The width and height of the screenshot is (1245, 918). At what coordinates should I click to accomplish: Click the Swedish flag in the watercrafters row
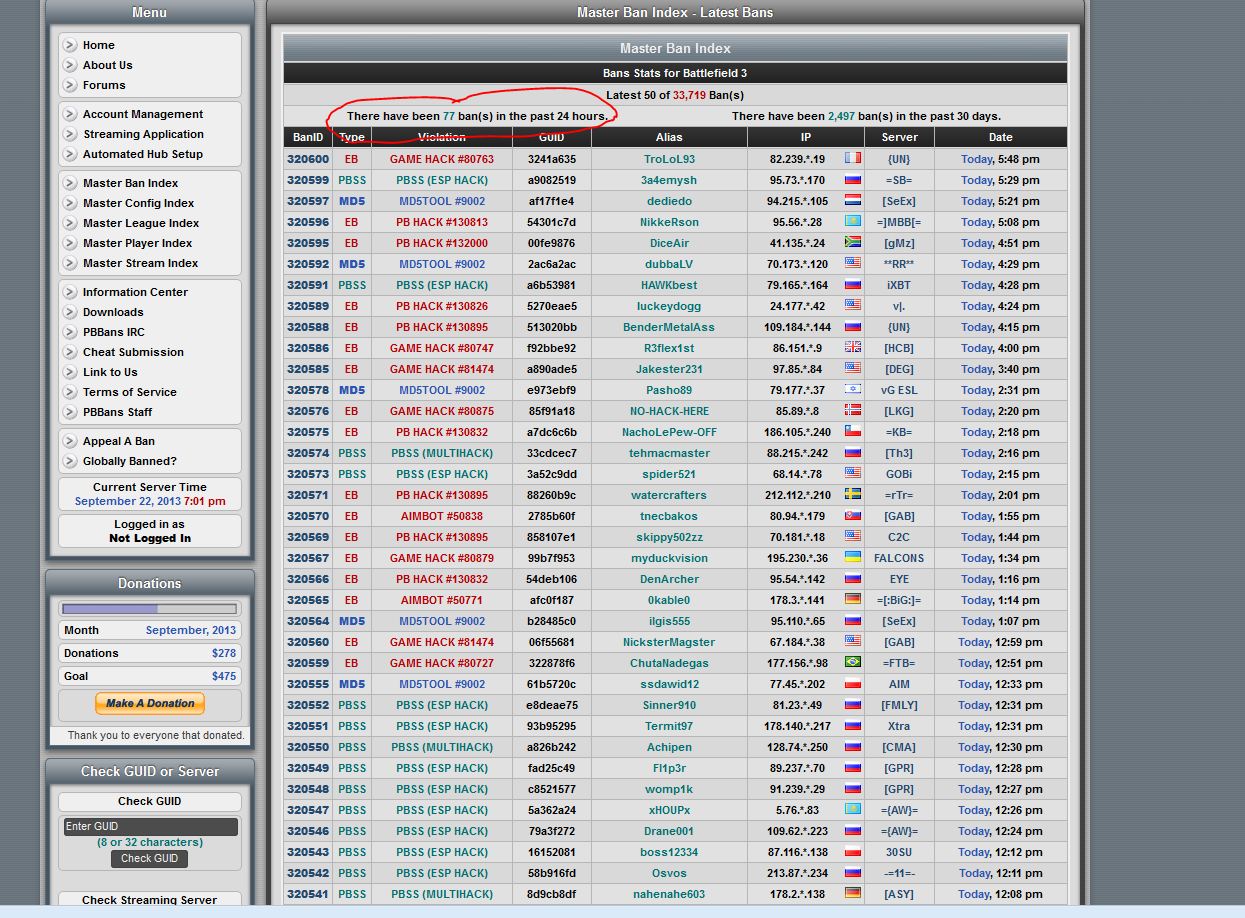point(852,495)
